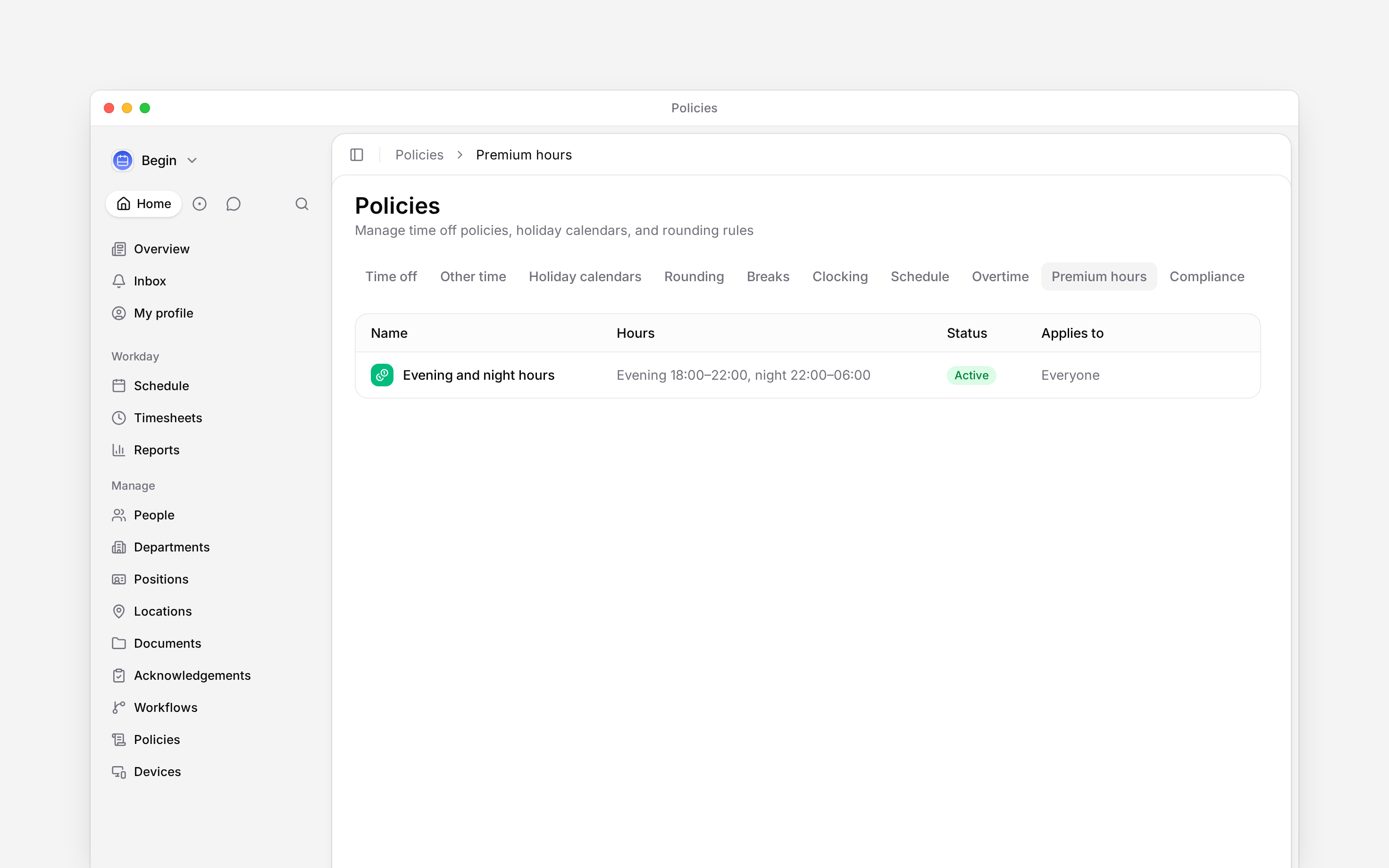Open Timesheets clock icon in sidebar
This screenshot has width=1389, height=868.
(119, 418)
